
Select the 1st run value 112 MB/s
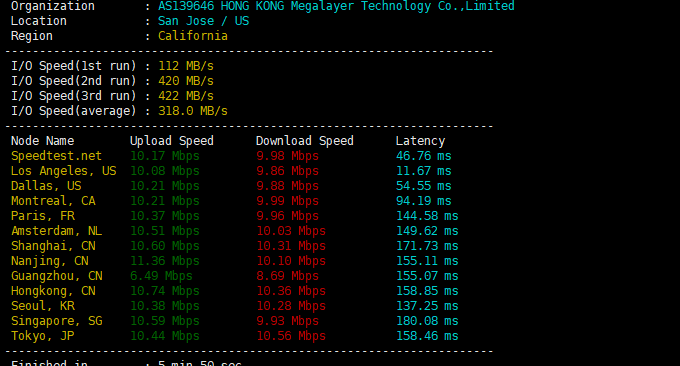tap(186, 66)
